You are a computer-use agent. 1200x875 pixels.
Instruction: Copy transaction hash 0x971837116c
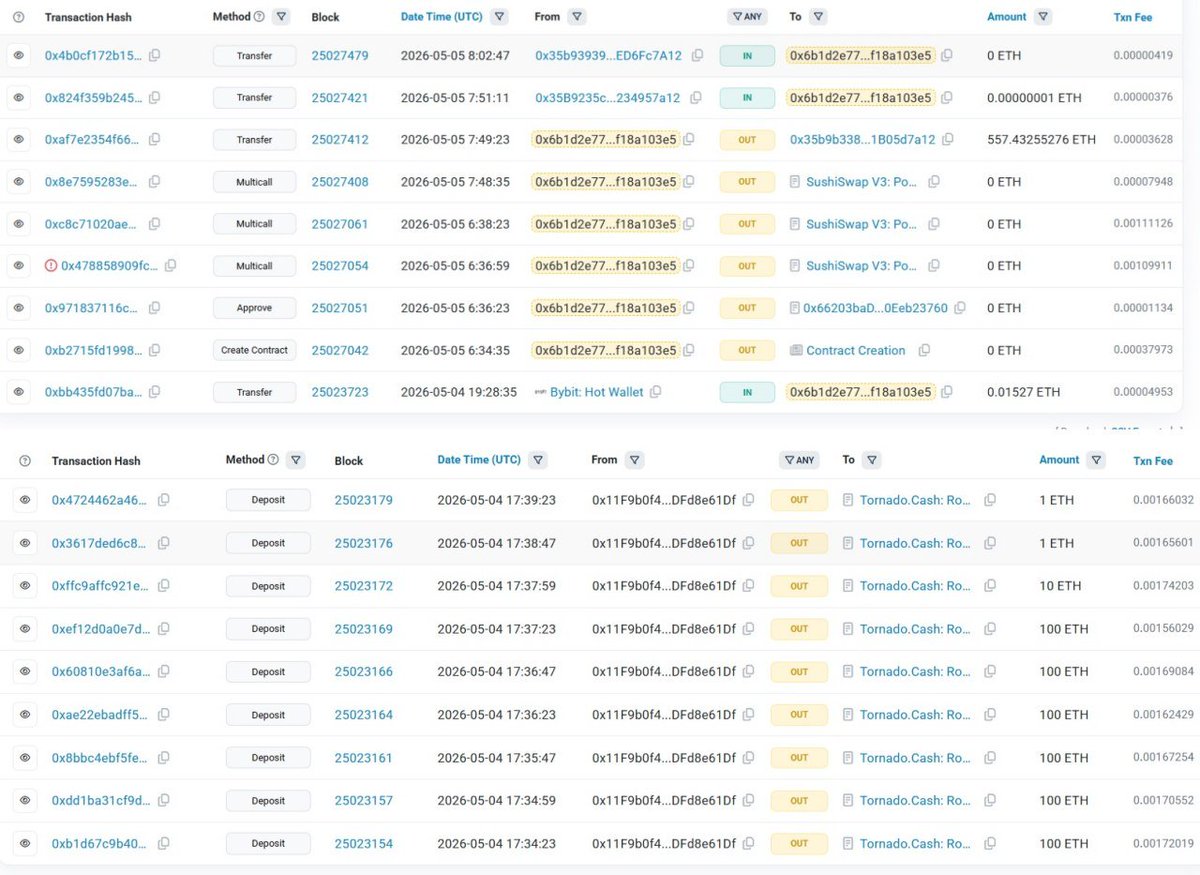pyautogui.click(x=154, y=308)
